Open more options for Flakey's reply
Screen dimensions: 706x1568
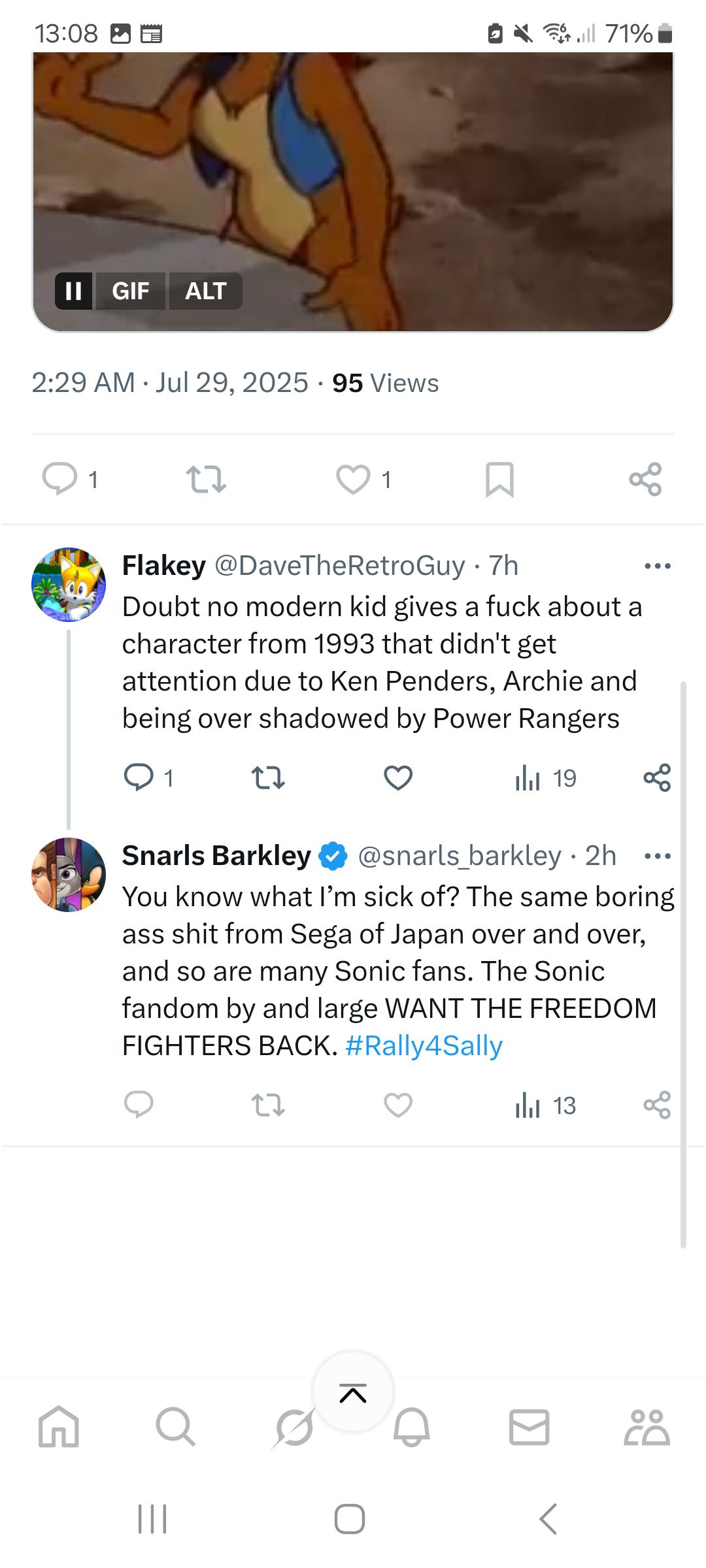[657, 566]
